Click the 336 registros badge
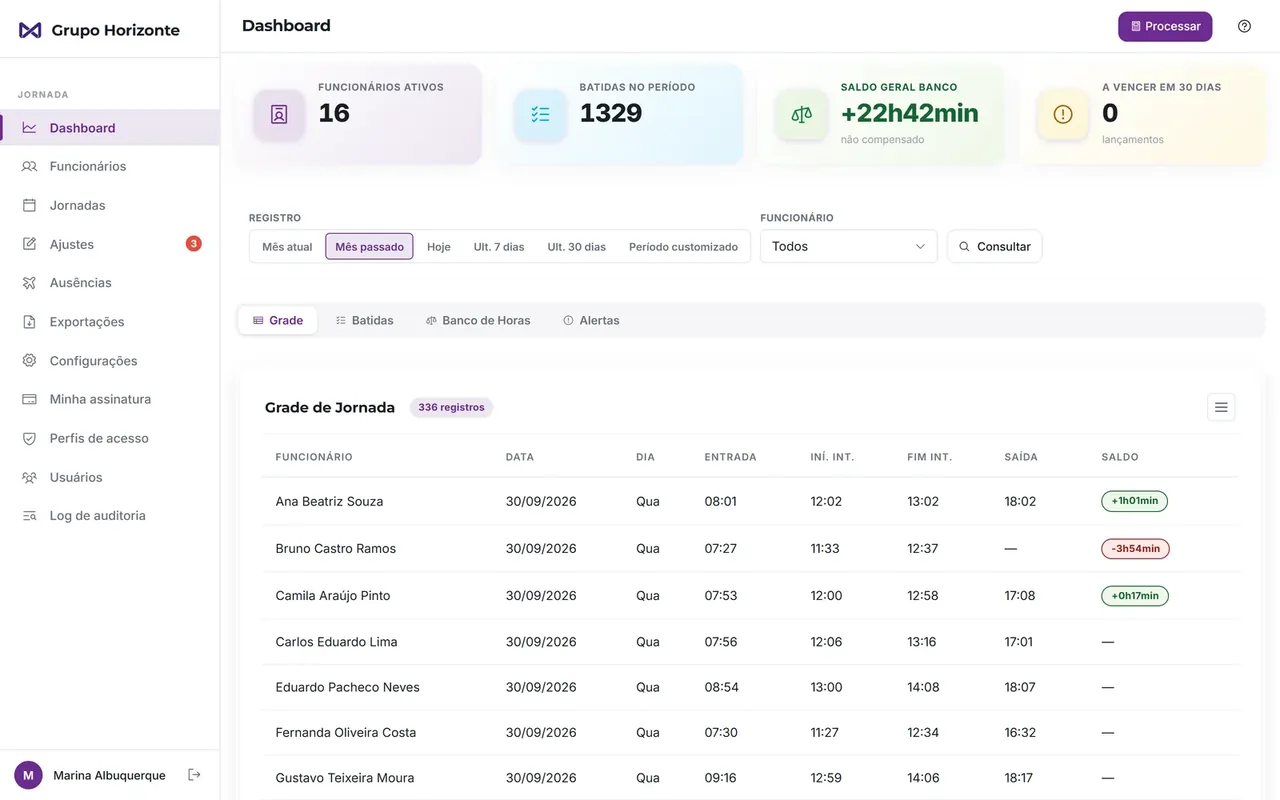The width and height of the screenshot is (1280, 800). coord(451,407)
